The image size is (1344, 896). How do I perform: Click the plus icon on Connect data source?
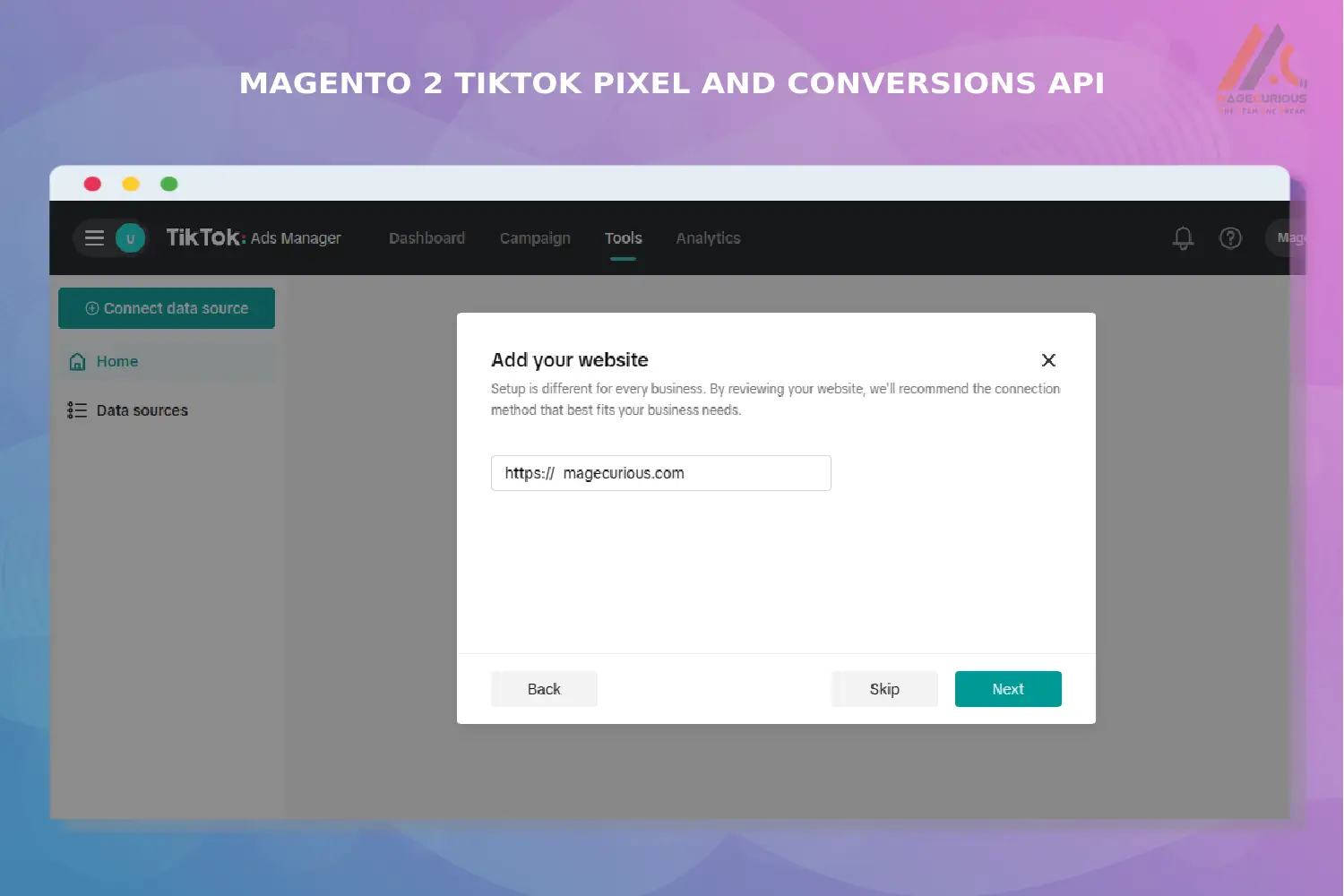[x=91, y=307]
